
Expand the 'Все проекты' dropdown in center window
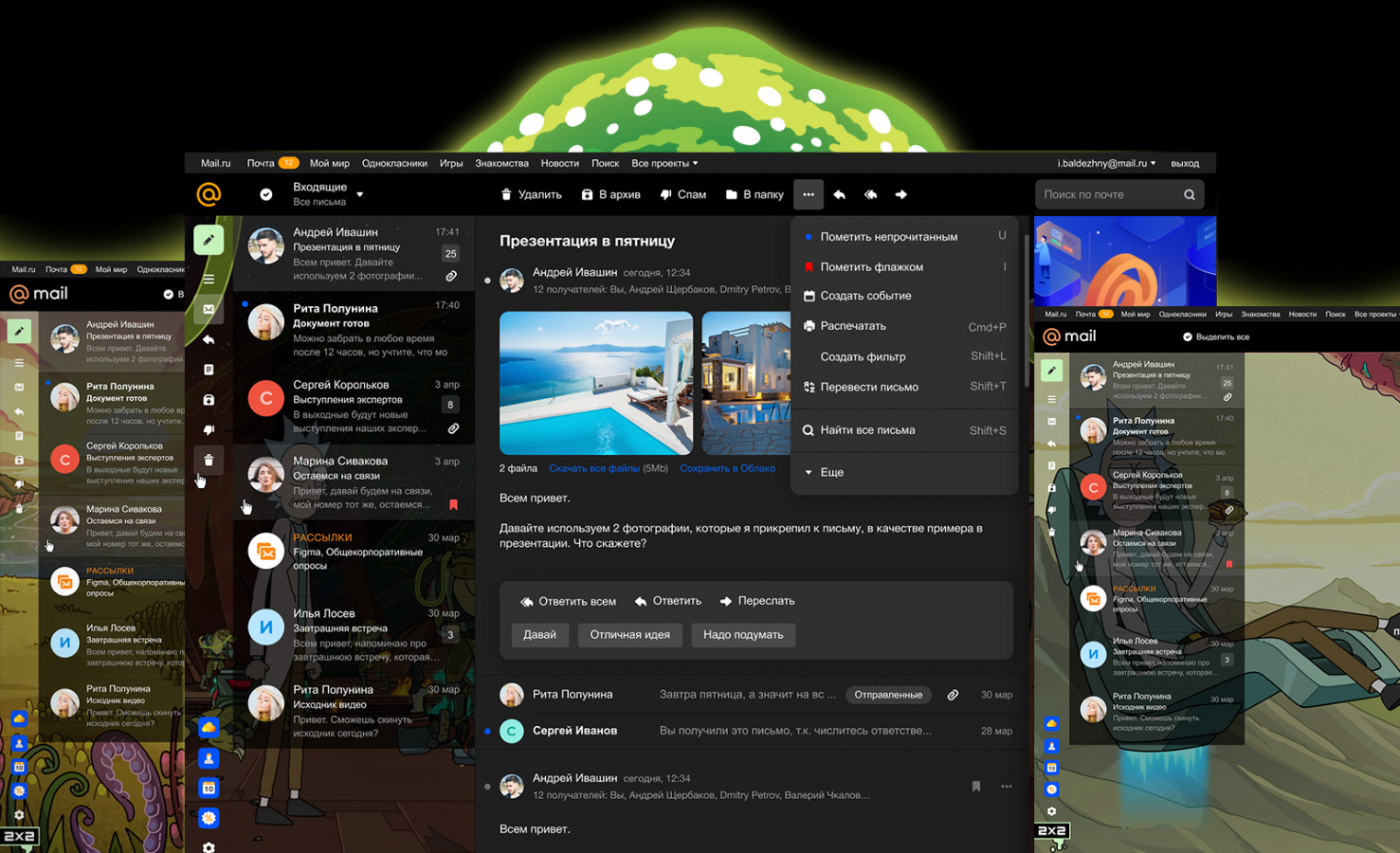tap(664, 163)
